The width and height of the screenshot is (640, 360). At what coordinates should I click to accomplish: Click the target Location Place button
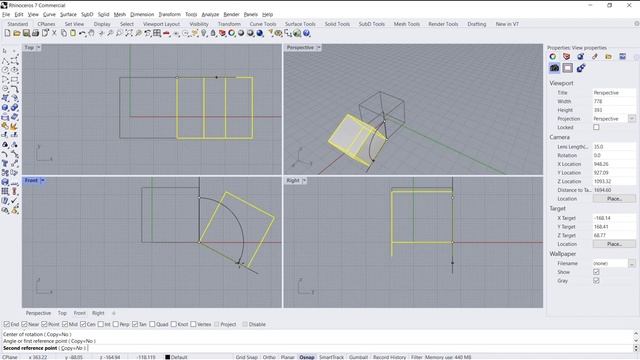point(614,244)
